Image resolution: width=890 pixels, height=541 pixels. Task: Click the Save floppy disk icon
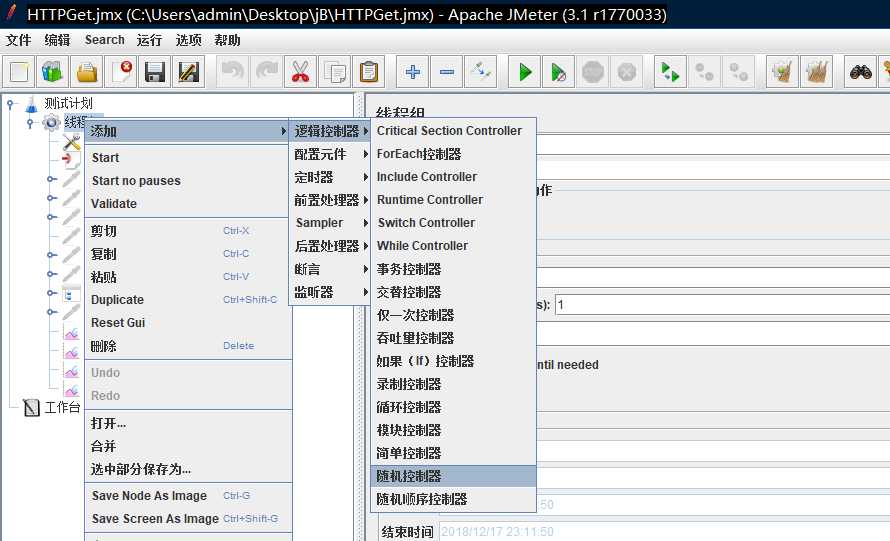pos(154,72)
